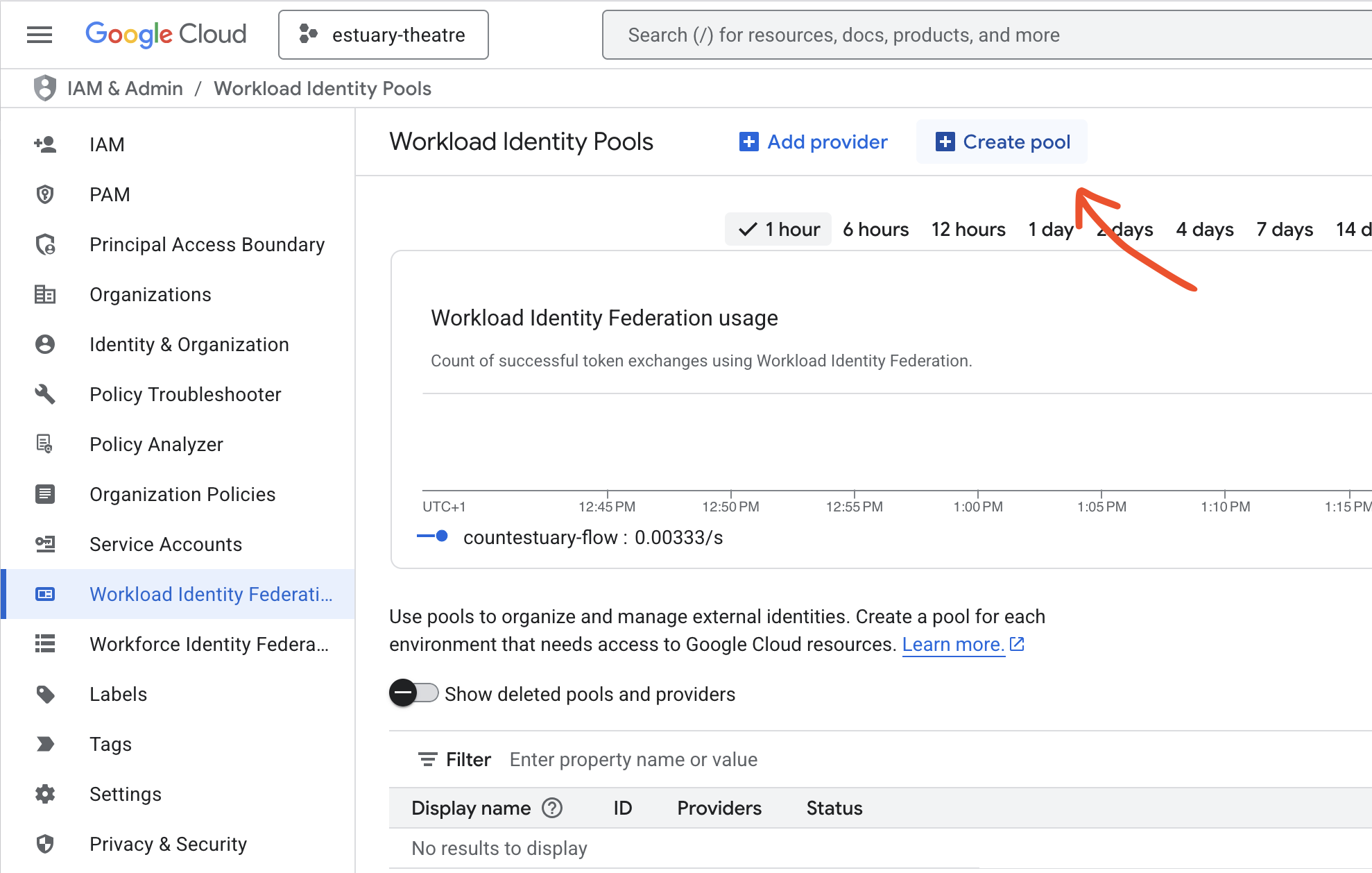Viewport: 1372px width, 873px height.
Task: Click the external link icon after Learn more
Action: (1017, 644)
